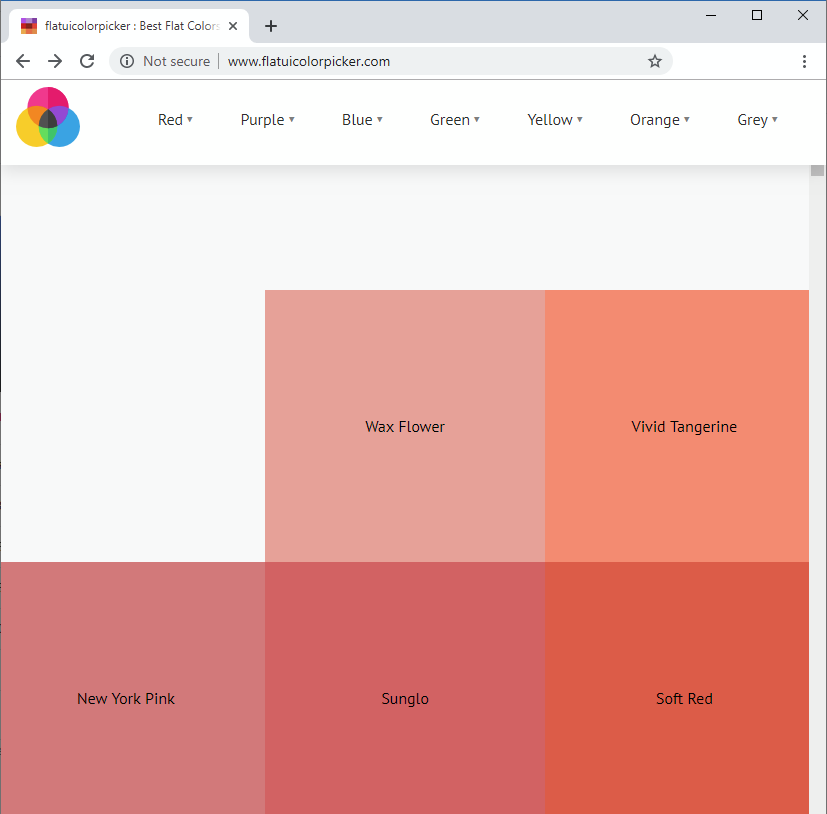Screen dimensions: 827x814
Task: Go back with the browser back arrow
Action: 23,61
